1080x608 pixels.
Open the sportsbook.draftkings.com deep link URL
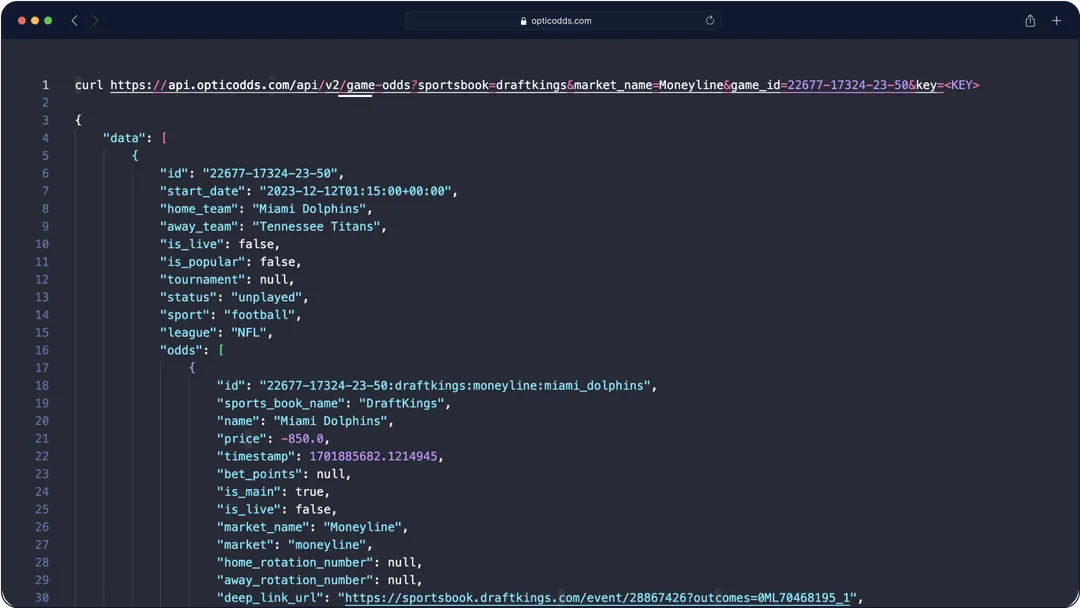[x=597, y=598]
